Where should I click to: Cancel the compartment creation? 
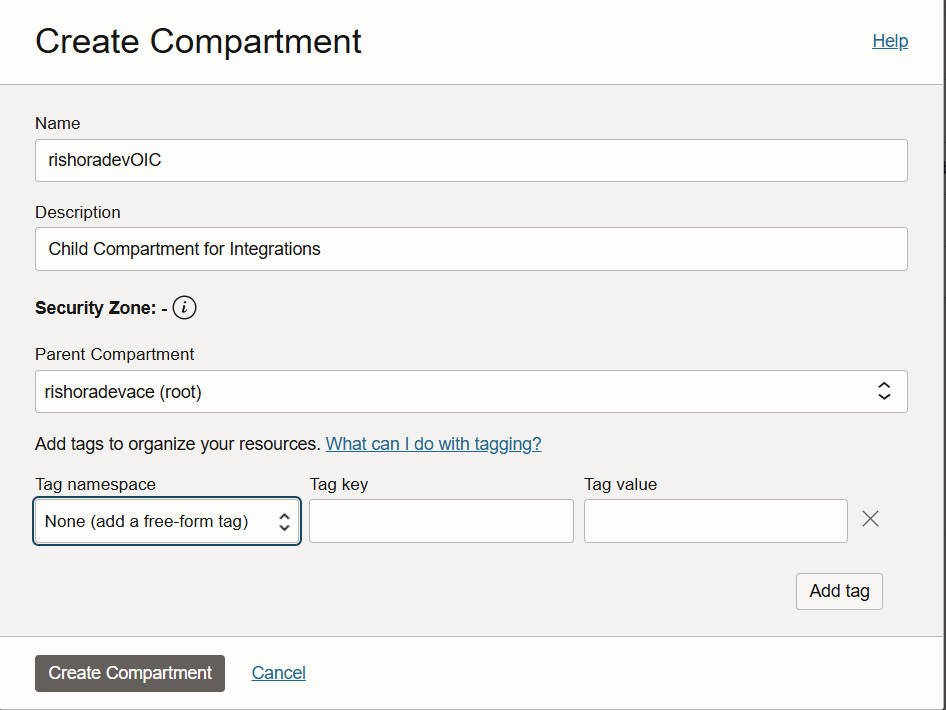click(x=278, y=673)
